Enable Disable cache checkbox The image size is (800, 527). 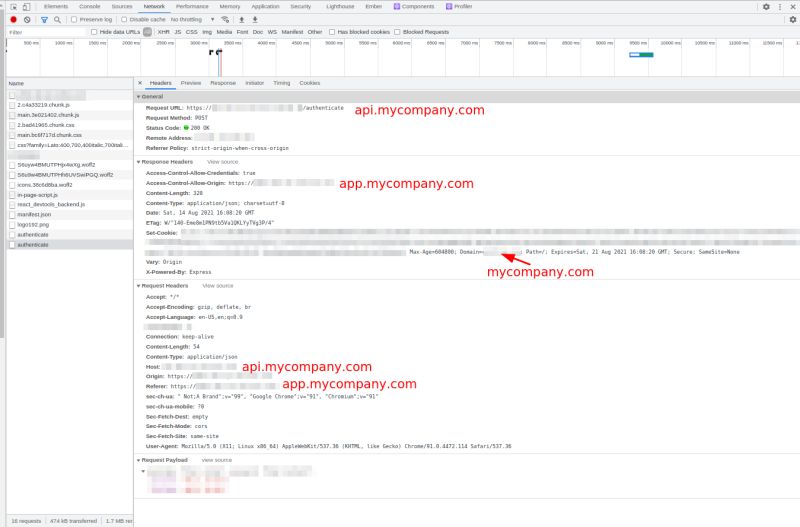pos(124,19)
